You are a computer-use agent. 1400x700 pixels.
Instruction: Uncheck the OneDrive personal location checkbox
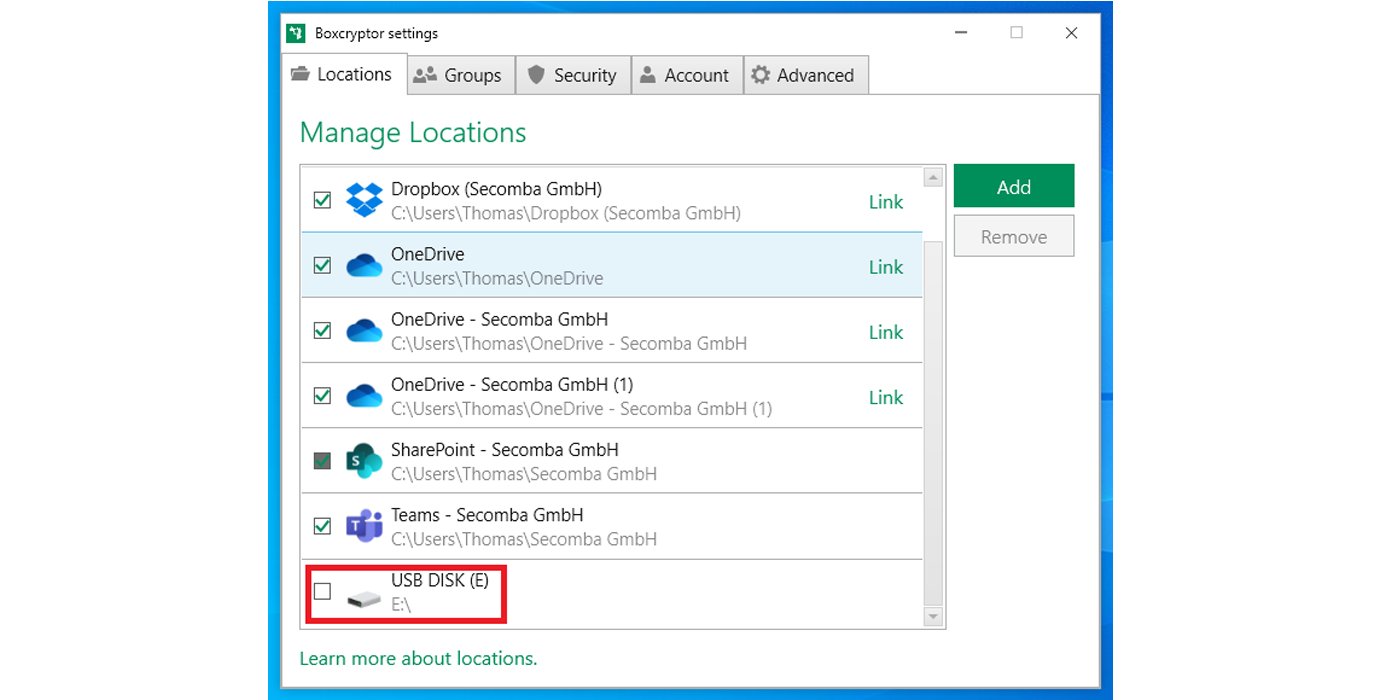click(x=322, y=266)
